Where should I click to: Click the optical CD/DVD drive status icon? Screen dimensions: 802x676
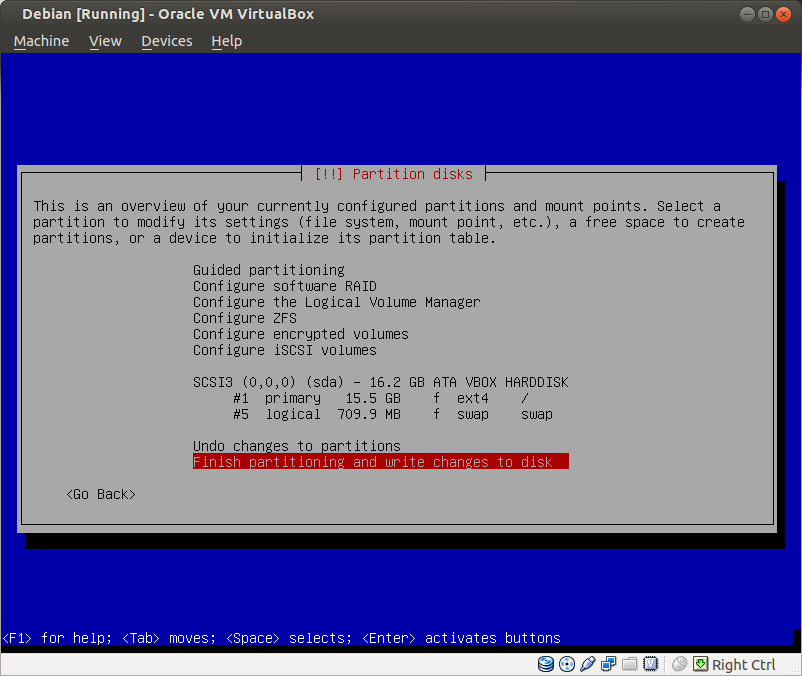[x=567, y=664]
